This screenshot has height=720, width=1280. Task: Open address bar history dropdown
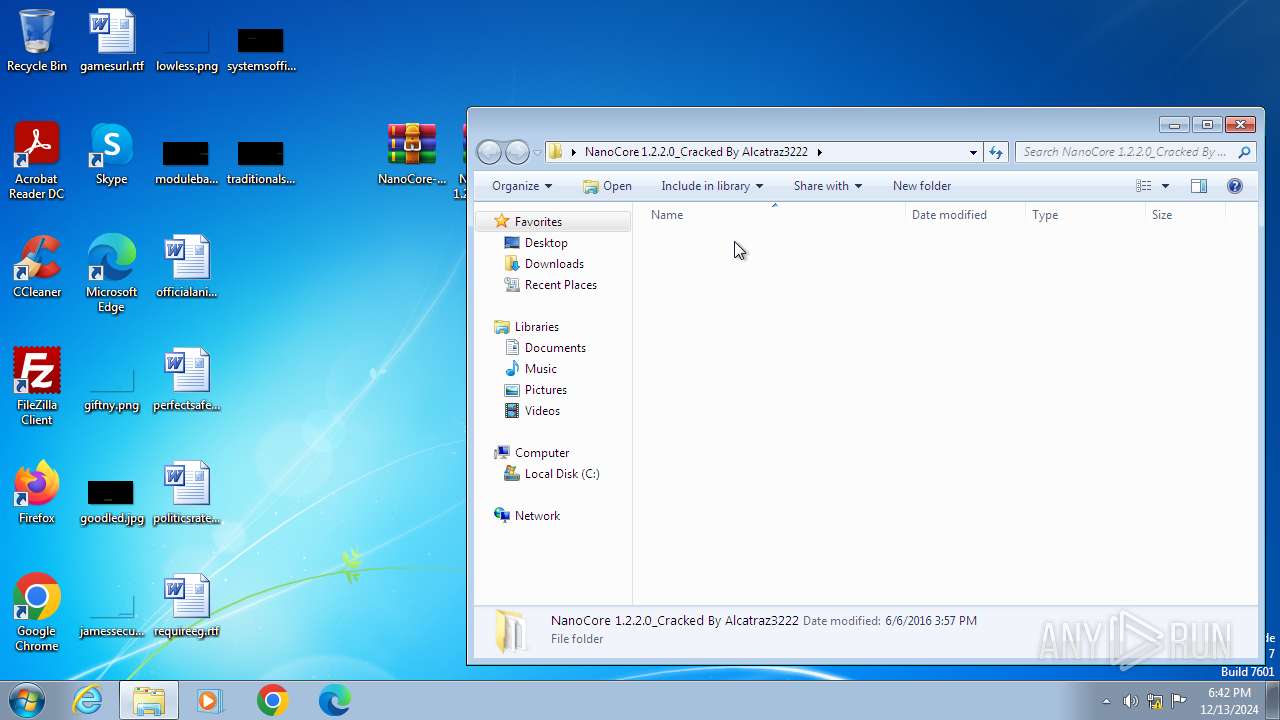coord(973,152)
